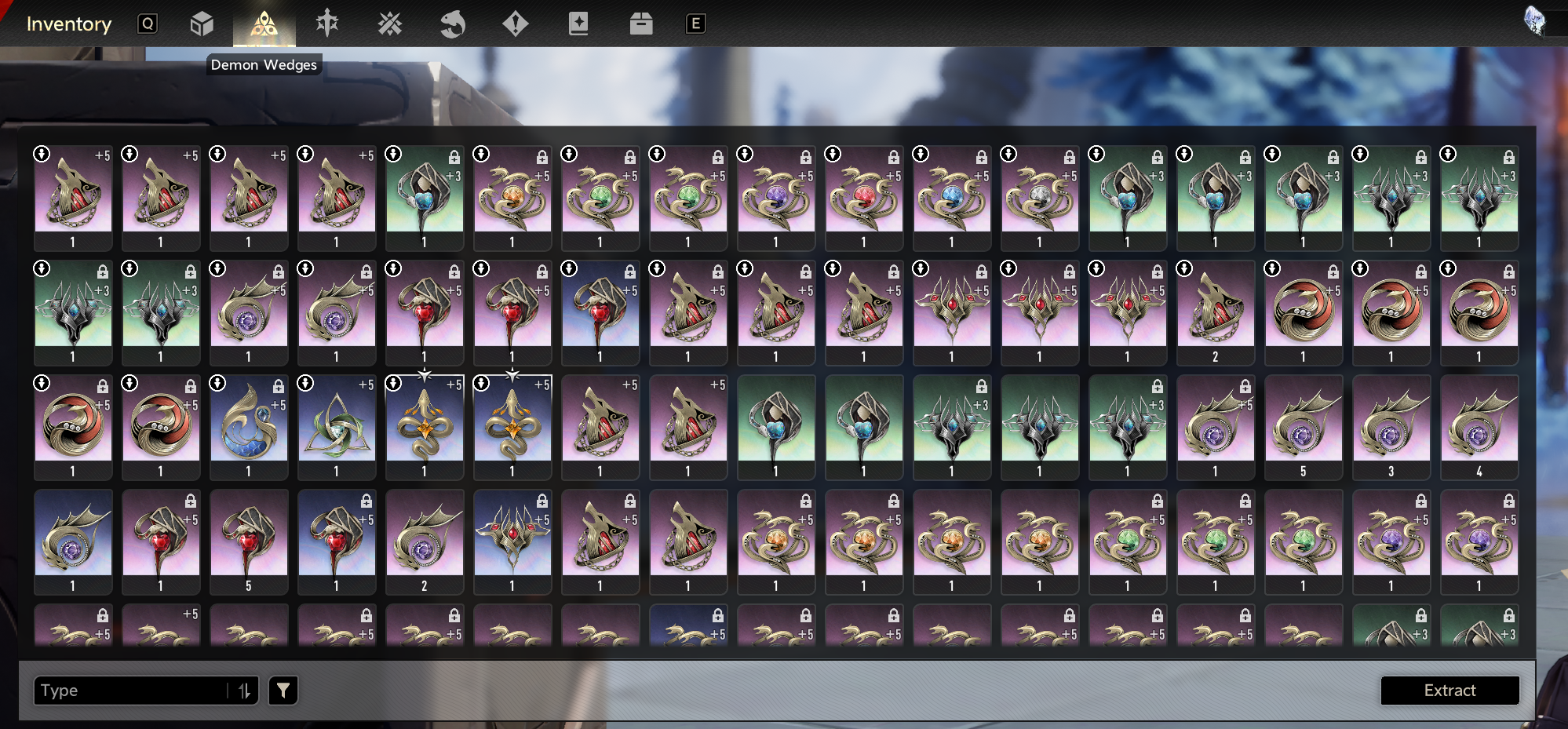This screenshot has width=1568, height=729.
Task: Click the Q previous-tab key icon
Action: click(x=148, y=24)
